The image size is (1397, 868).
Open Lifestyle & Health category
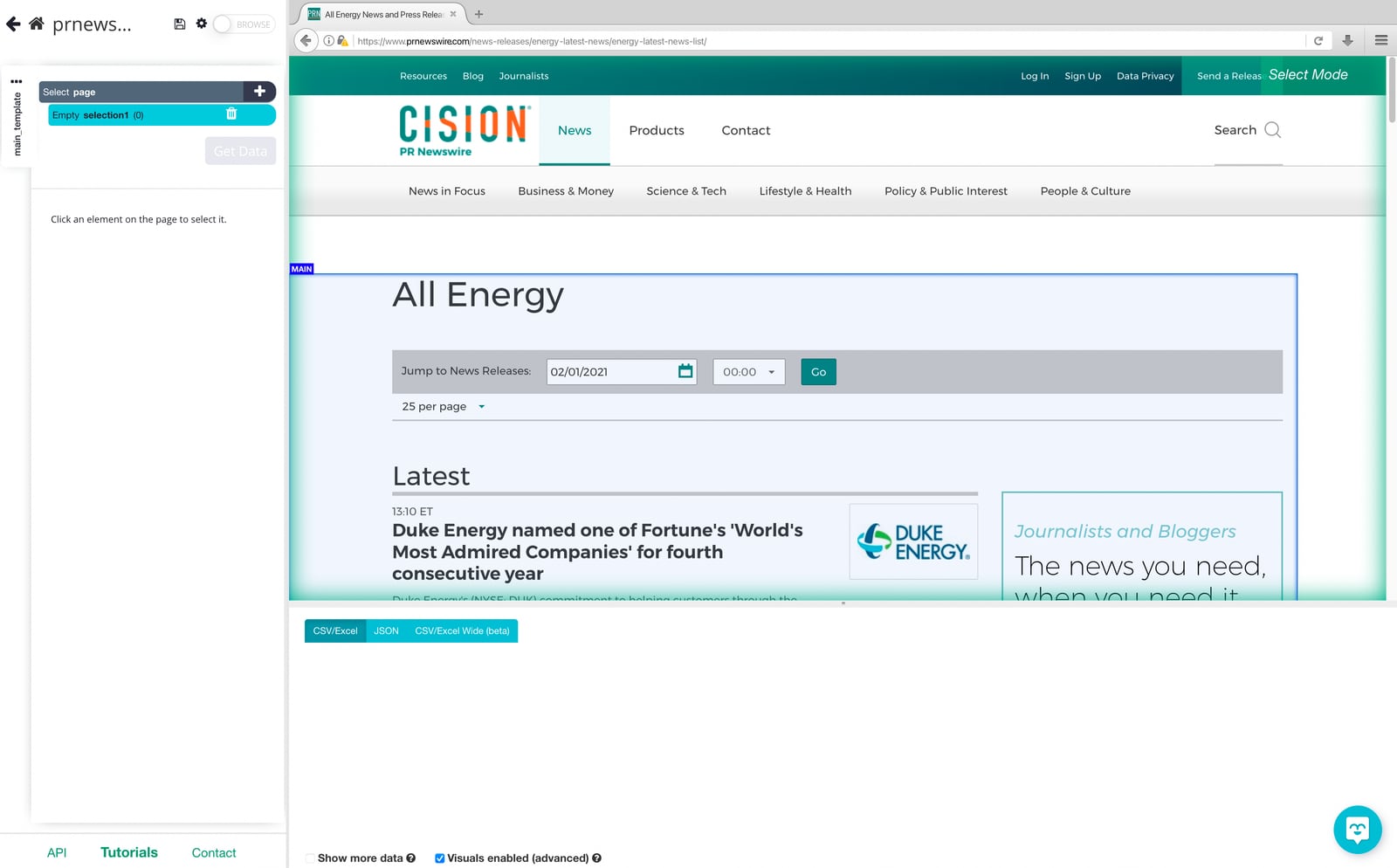coord(805,191)
